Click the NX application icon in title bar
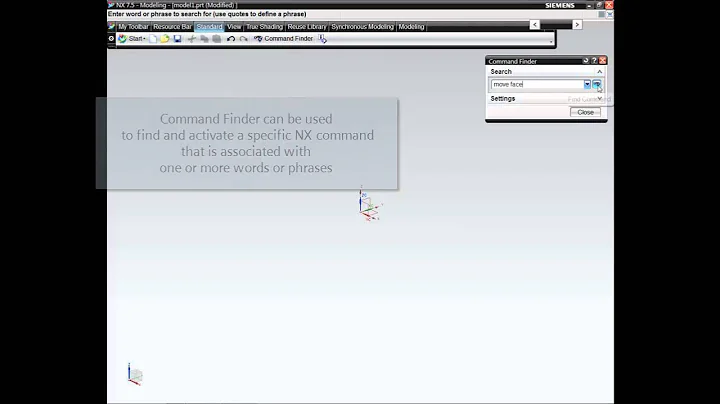Screen dimensions: 720x404 111,5
